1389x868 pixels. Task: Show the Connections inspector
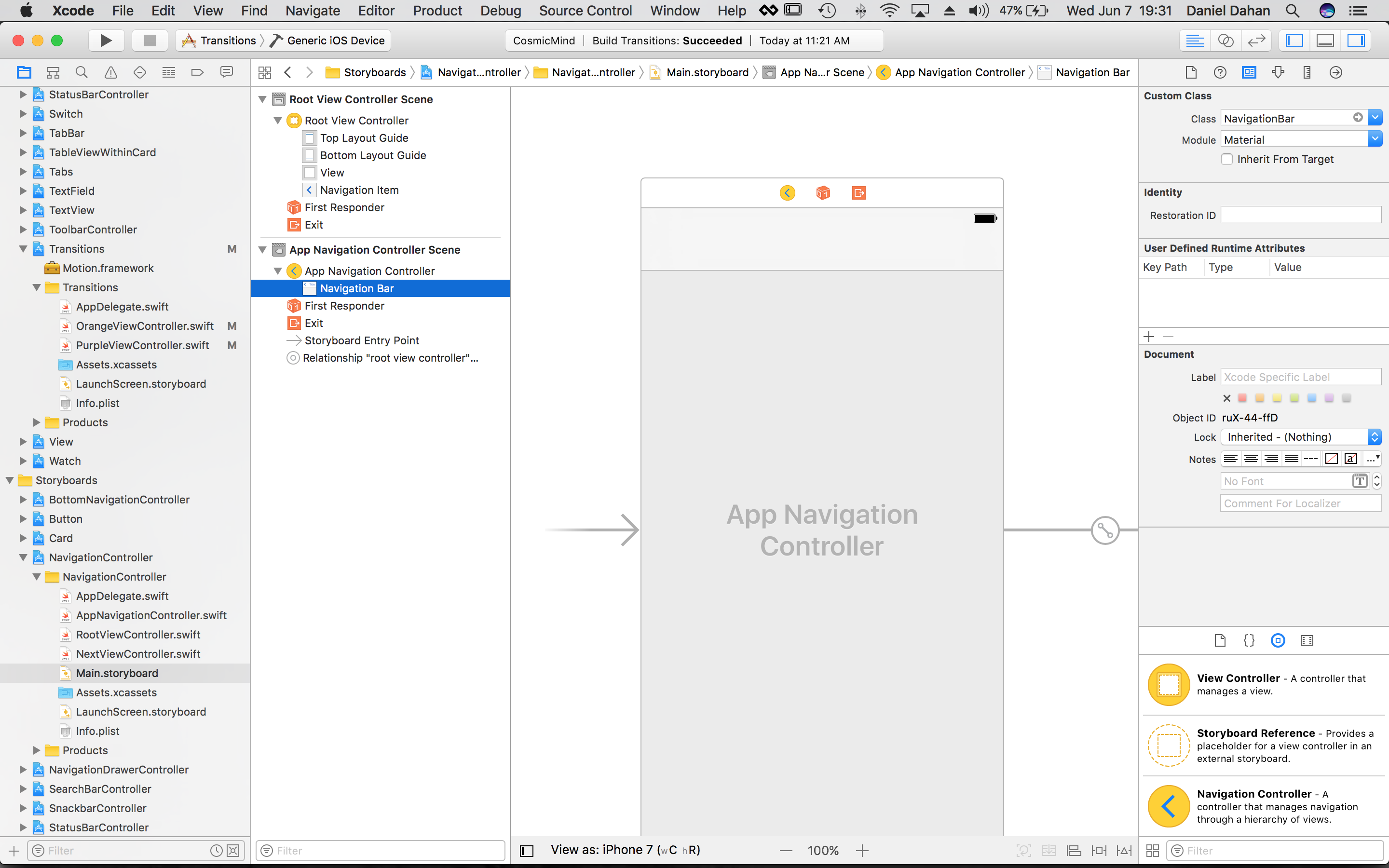click(x=1335, y=72)
